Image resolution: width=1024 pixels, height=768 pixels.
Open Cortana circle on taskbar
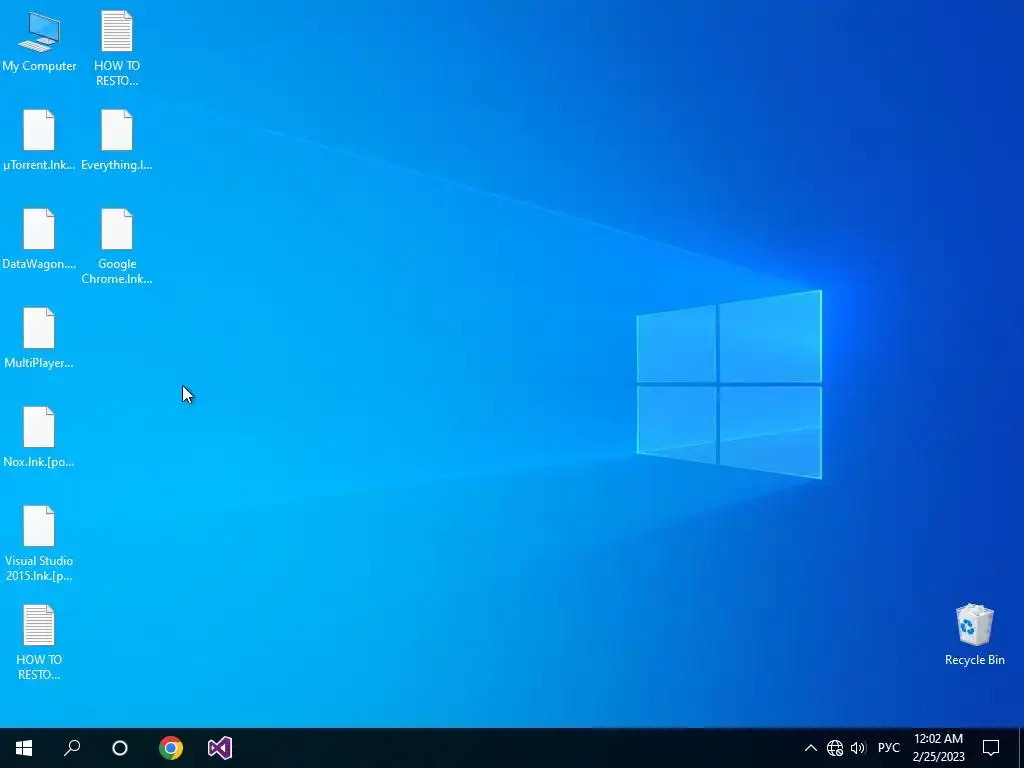click(120, 748)
